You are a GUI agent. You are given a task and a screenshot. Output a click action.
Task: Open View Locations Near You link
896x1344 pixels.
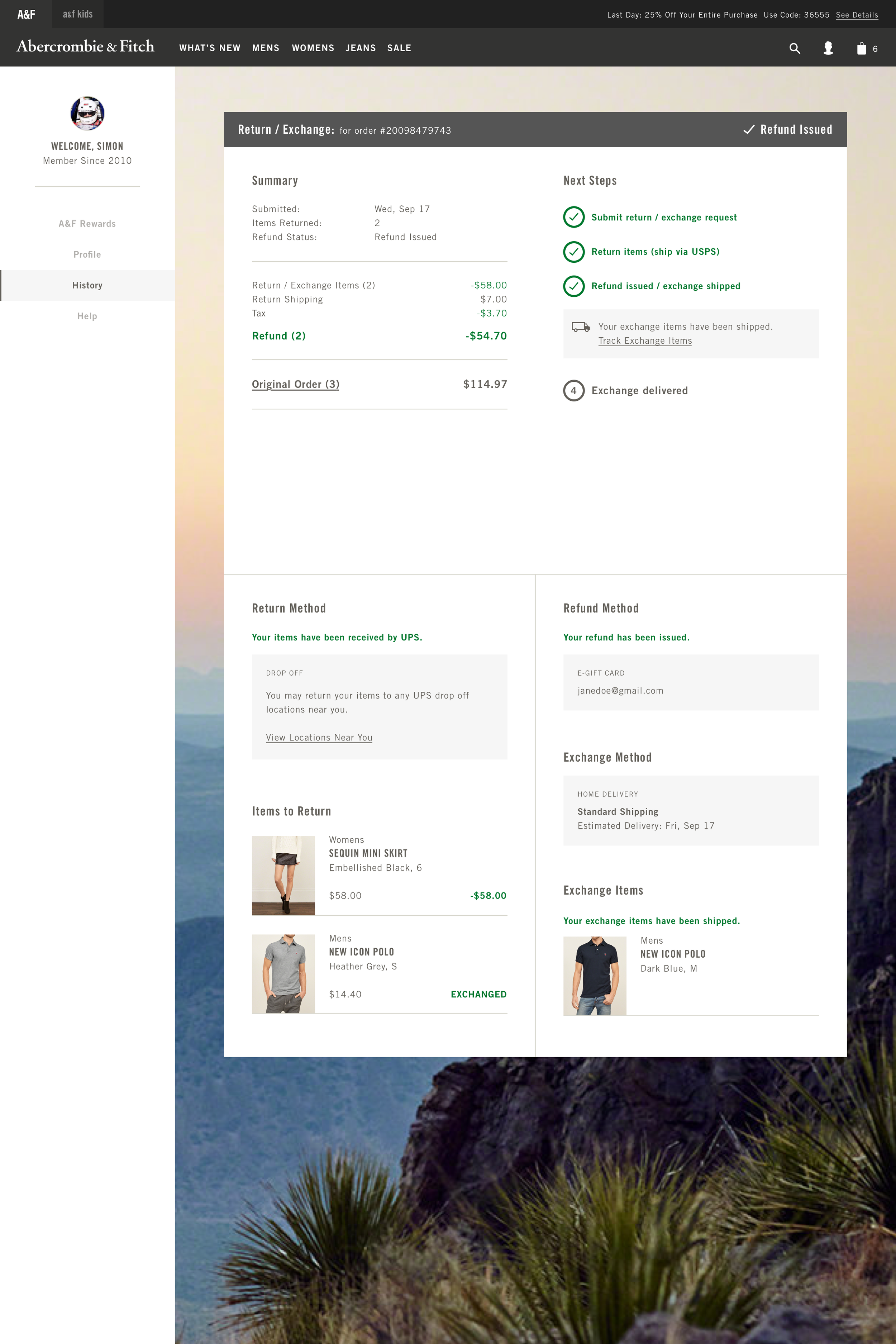point(319,738)
